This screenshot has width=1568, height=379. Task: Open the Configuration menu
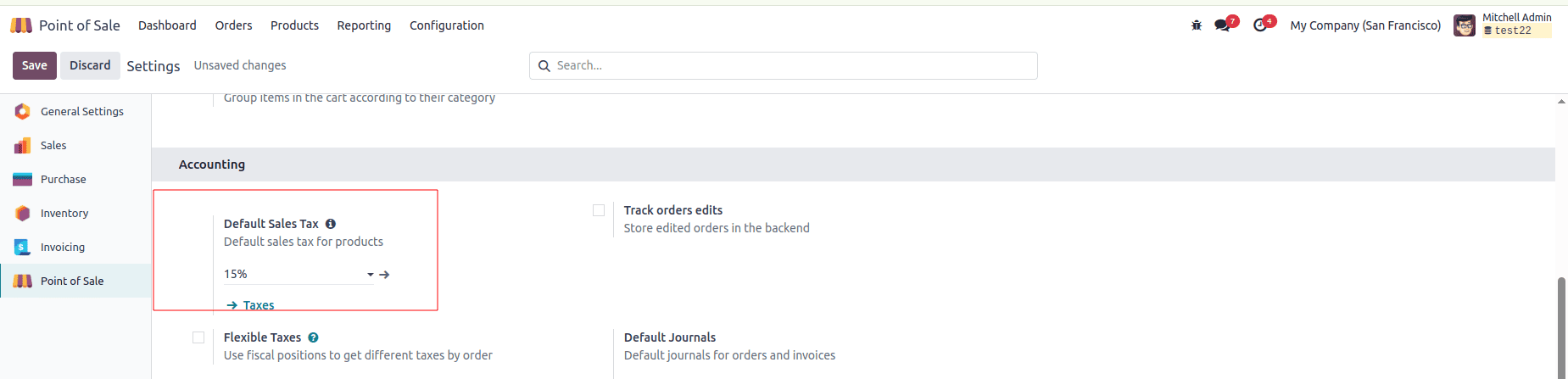click(x=446, y=25)
